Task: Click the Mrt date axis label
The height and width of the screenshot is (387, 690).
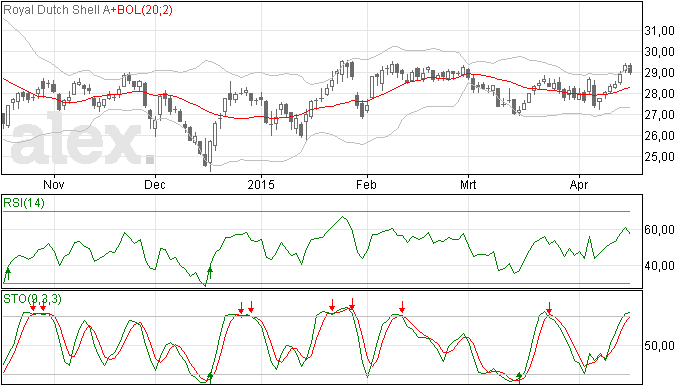Action: pos(468,184)
